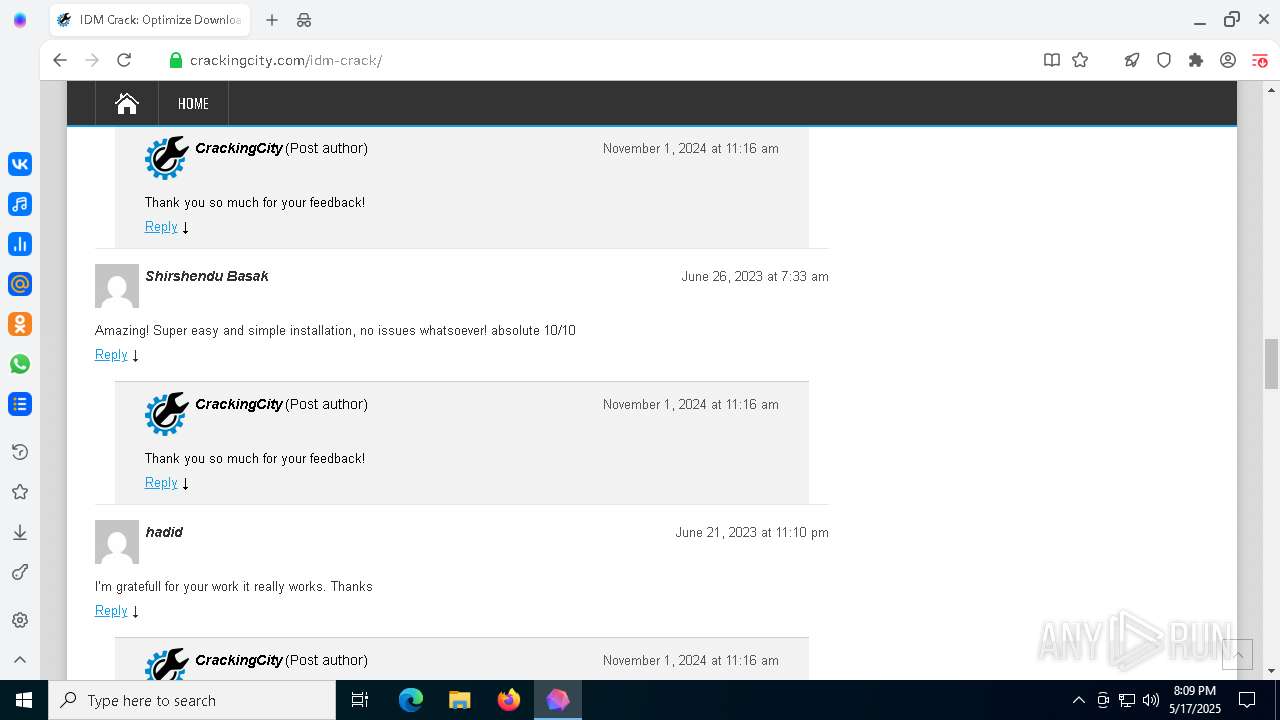
Task: Open Task View on the taskbar
Action: (360, 700)
